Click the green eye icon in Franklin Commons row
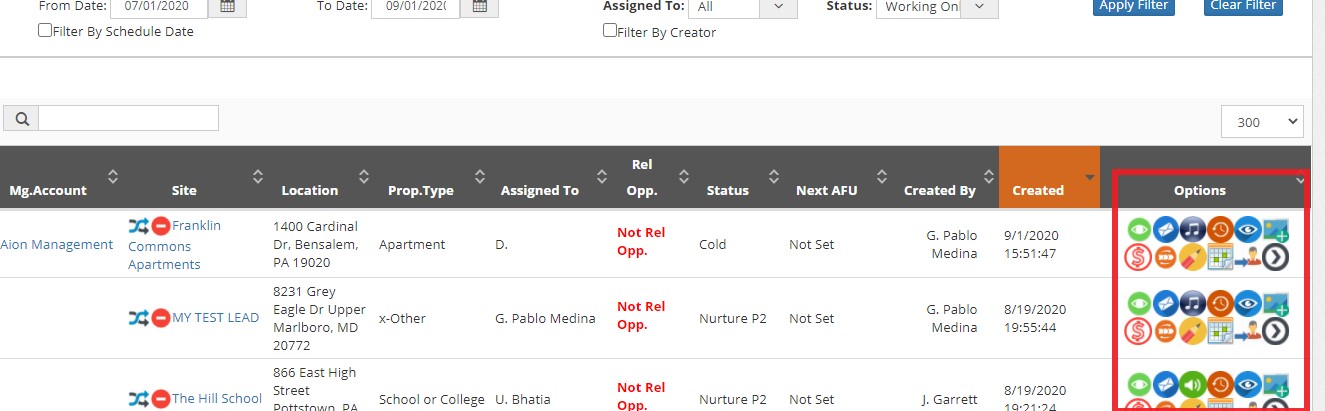This screenshot has width=1325, height=411. (1139, 229)
